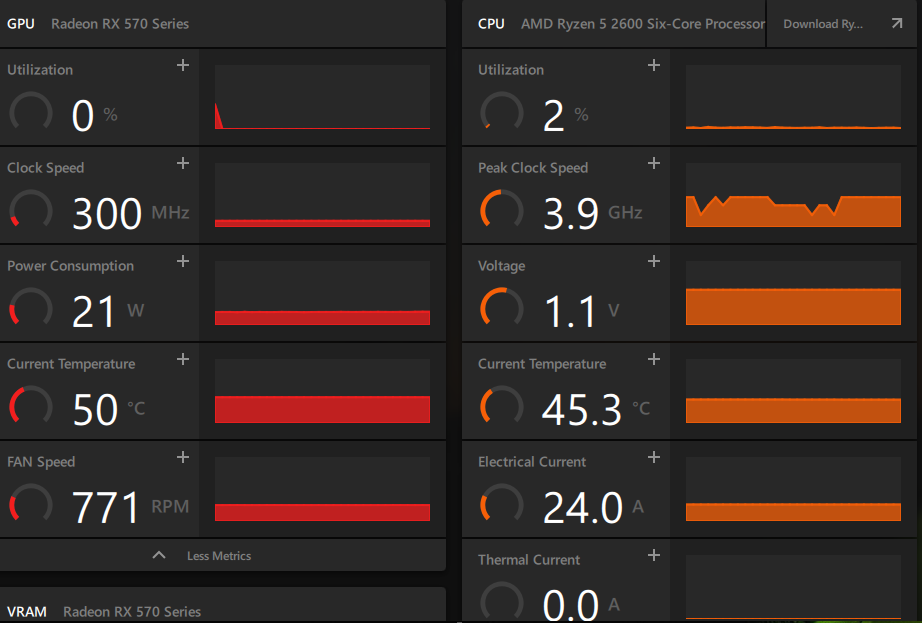922x623 pixels.
Task: Click the CPU Electrical Current graph
Action: [793, 490]
